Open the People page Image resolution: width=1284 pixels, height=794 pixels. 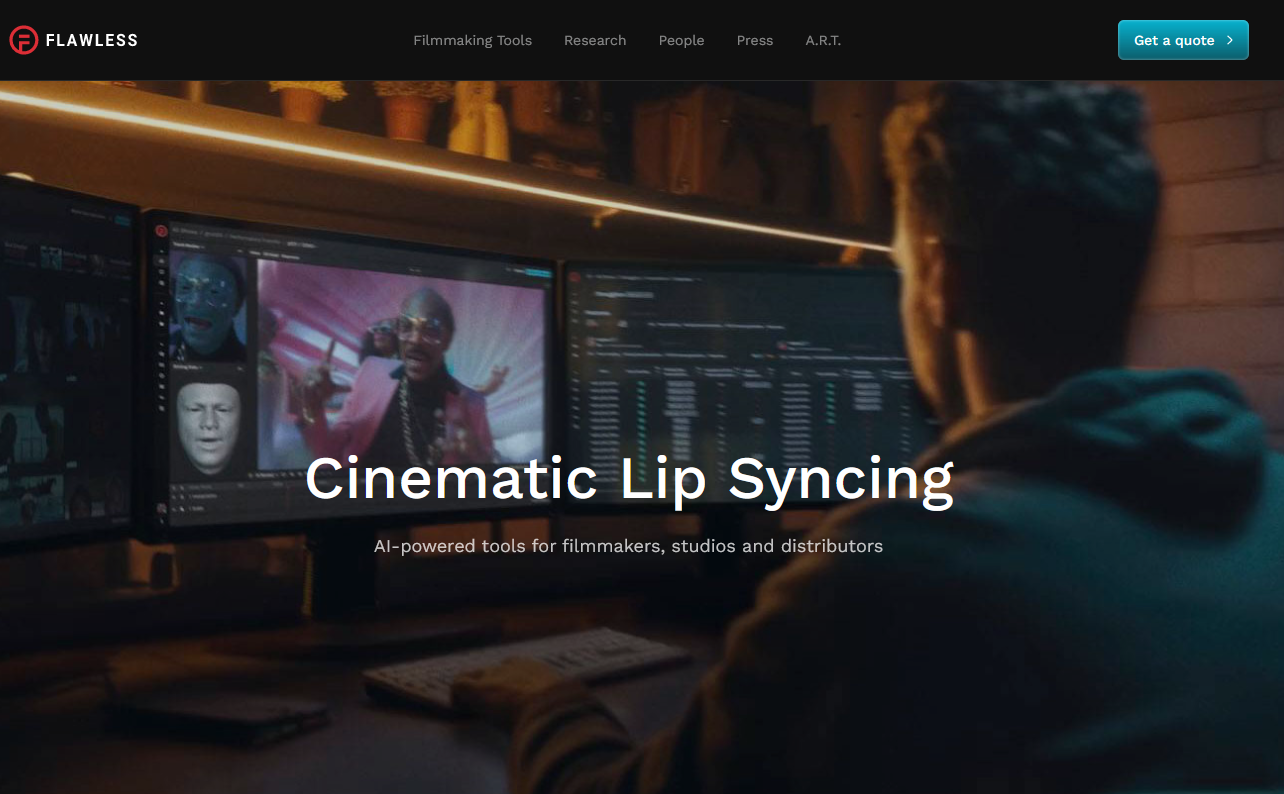coord(682,41)
